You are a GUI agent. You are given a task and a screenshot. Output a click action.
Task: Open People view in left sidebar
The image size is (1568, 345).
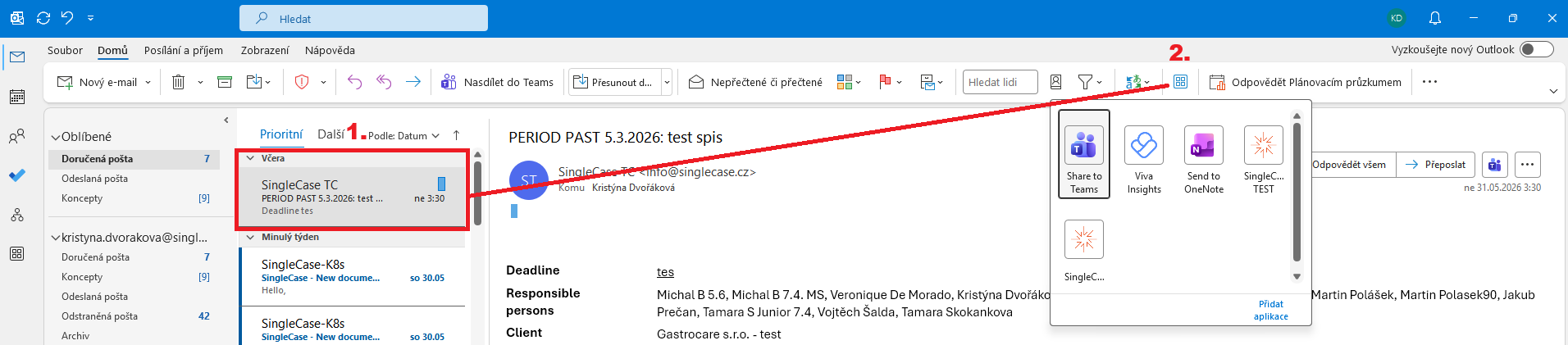(x=17, y=136)
